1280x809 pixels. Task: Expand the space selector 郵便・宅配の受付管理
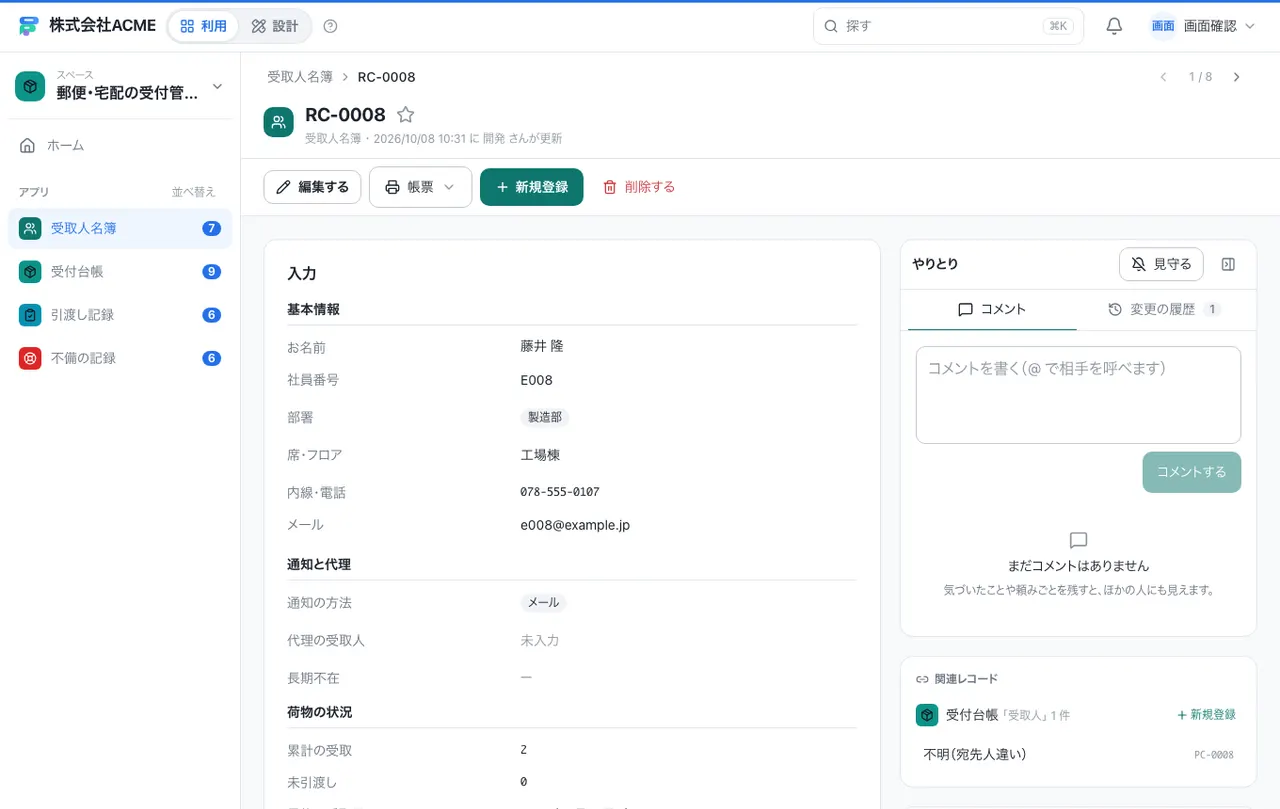coord(120,87)
